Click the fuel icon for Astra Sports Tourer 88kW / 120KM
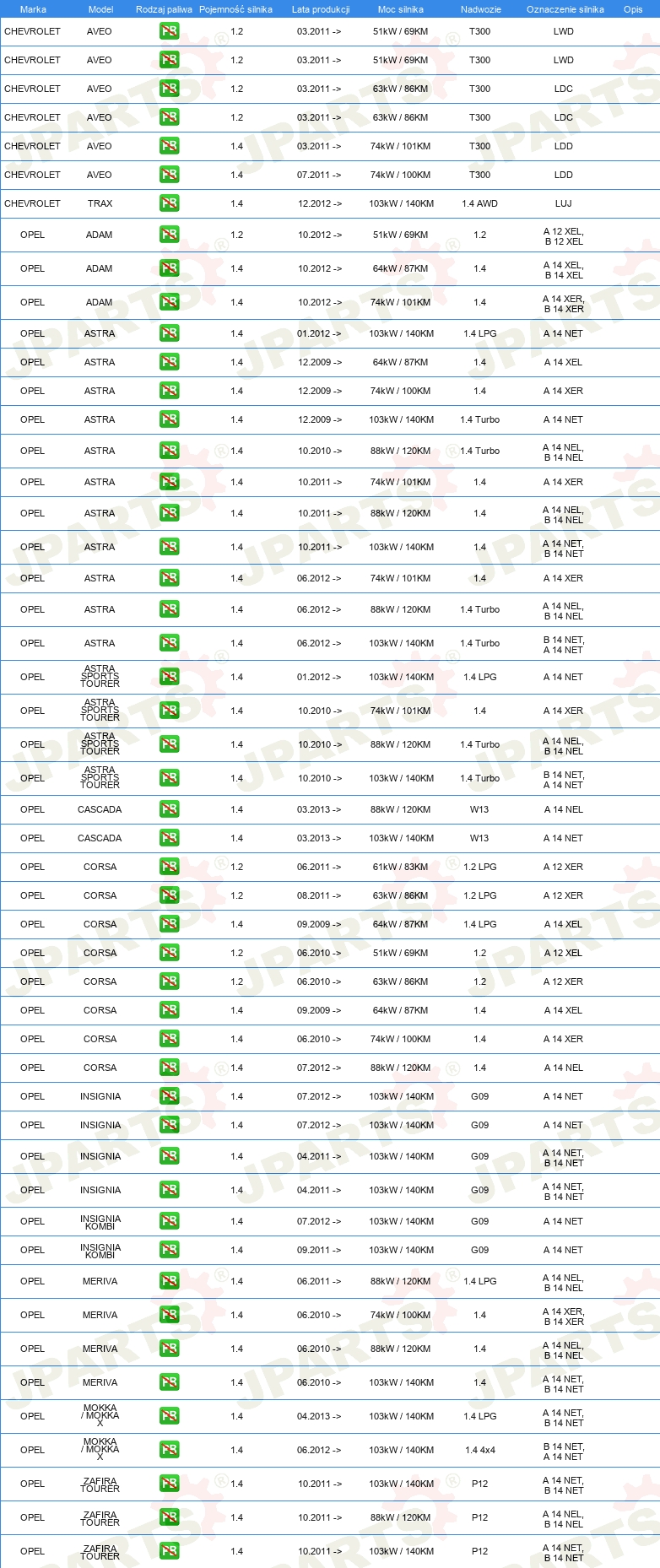Viewport: 660px width, 1568px height. [170, 744]
